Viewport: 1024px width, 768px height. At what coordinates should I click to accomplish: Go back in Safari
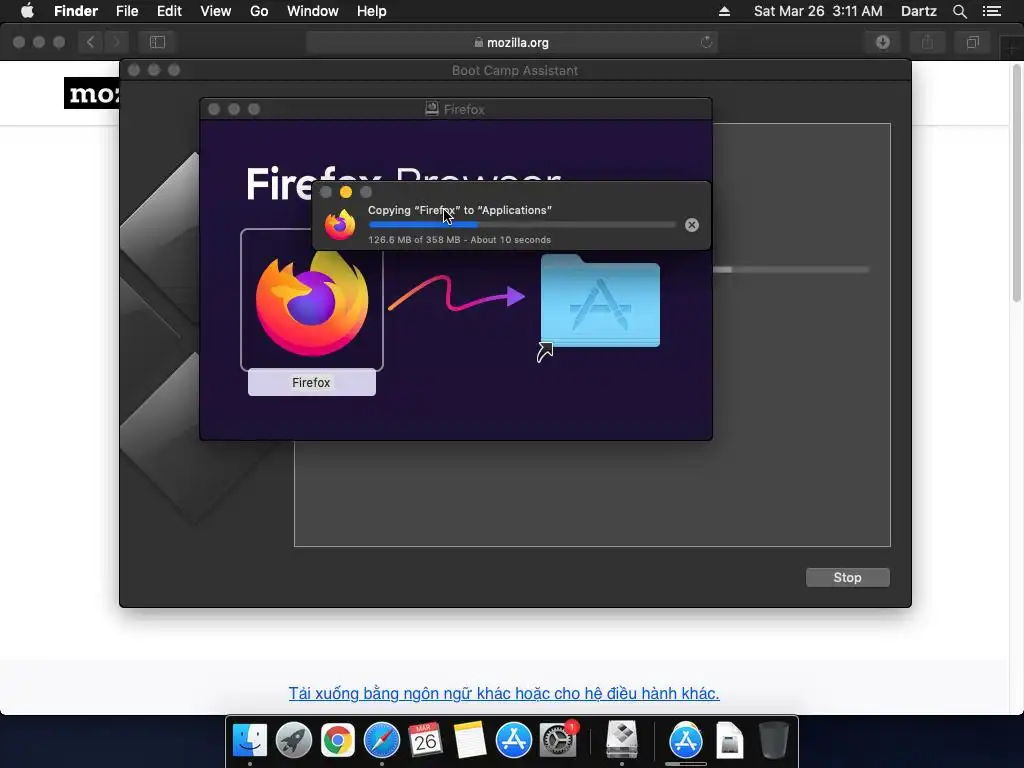point(91,42)
